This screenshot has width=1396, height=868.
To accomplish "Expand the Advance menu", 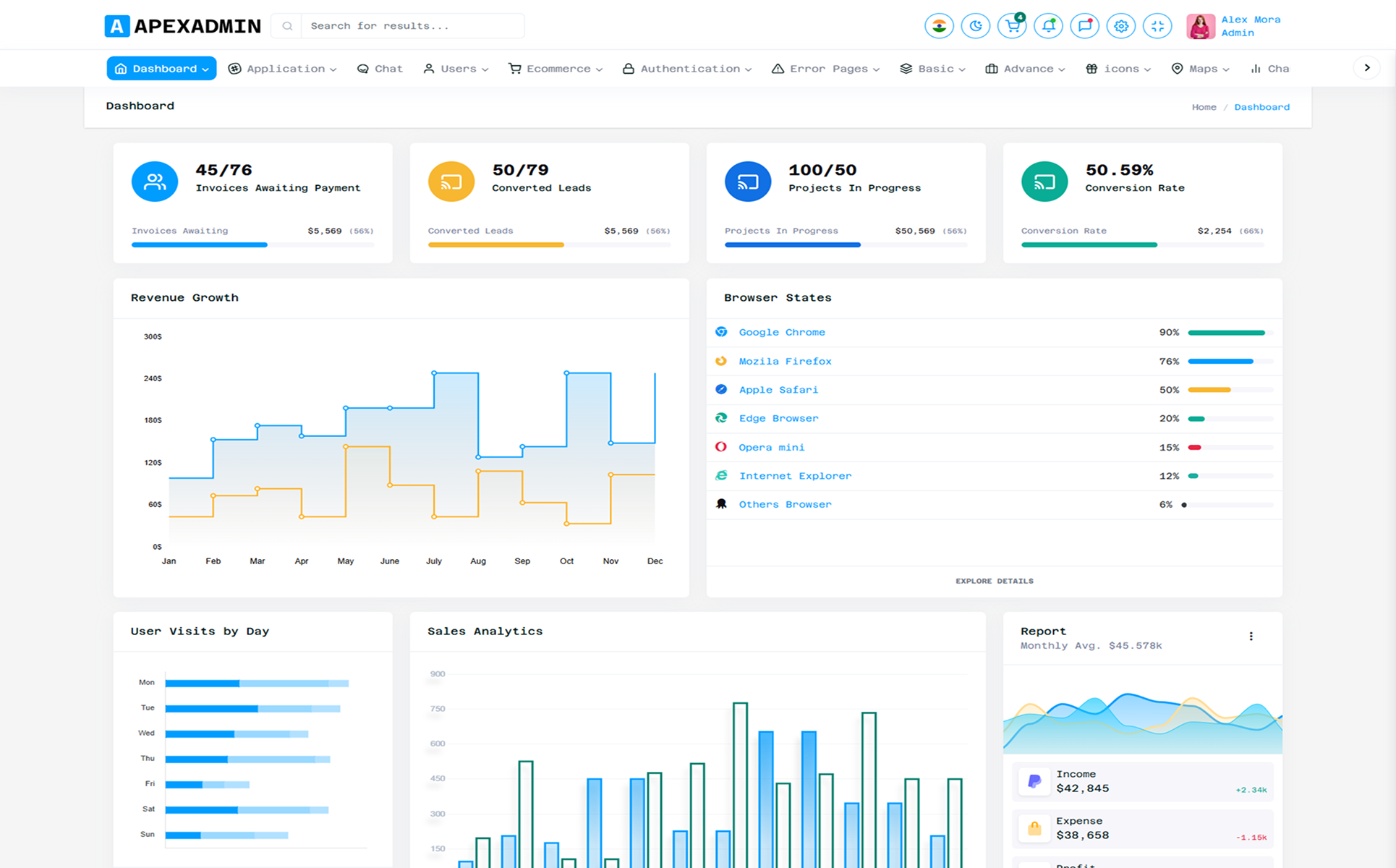I will coord(1025,69).
